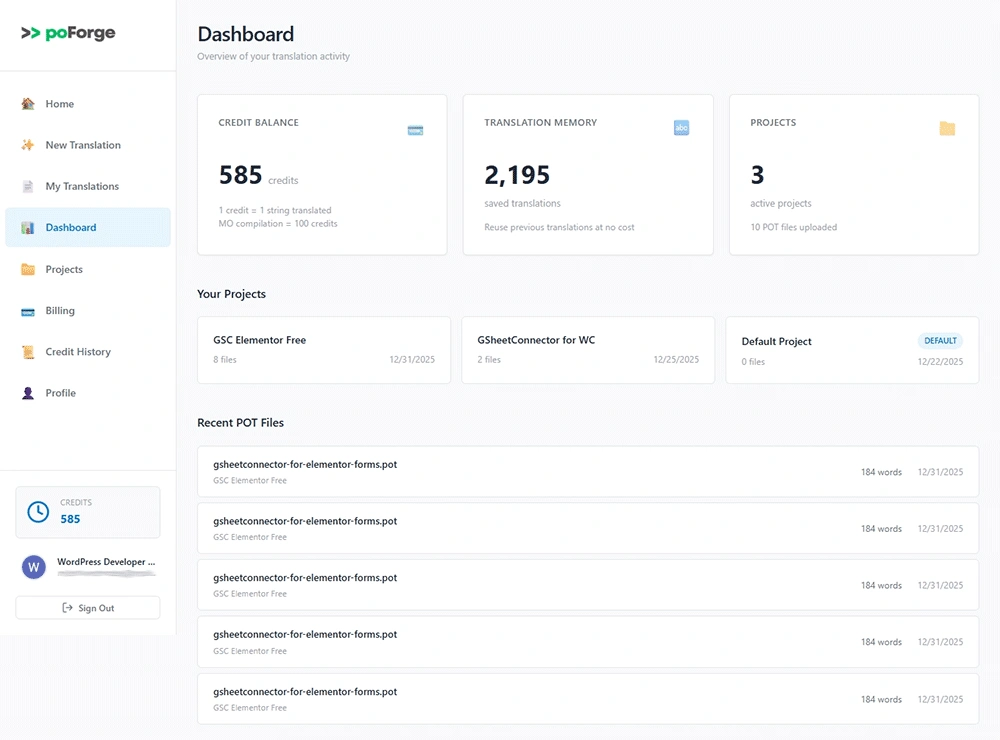Image resolution: width=1000 pixels, height=740 pixels.
Task: Select the Default Project card
Action: tap(852, 350)
